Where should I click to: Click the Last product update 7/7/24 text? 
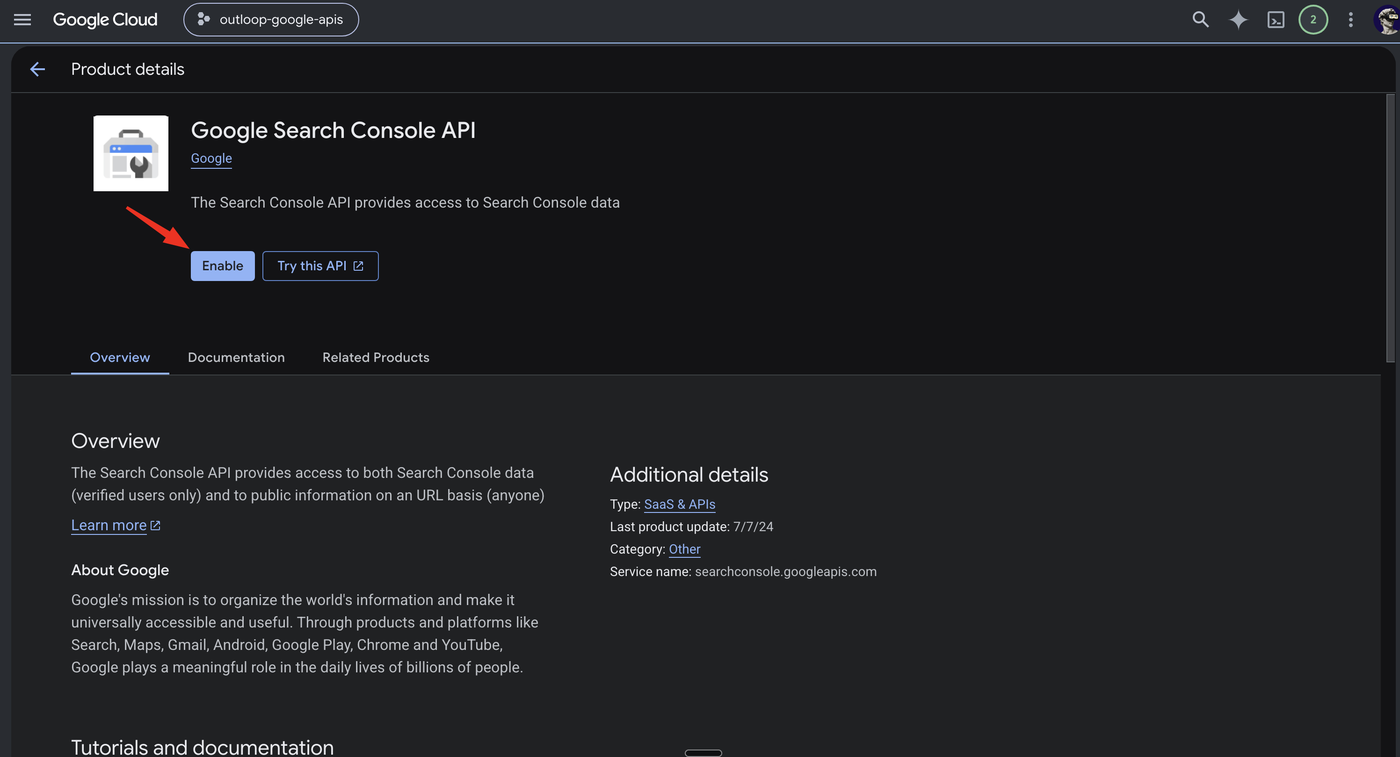(692, 527)
